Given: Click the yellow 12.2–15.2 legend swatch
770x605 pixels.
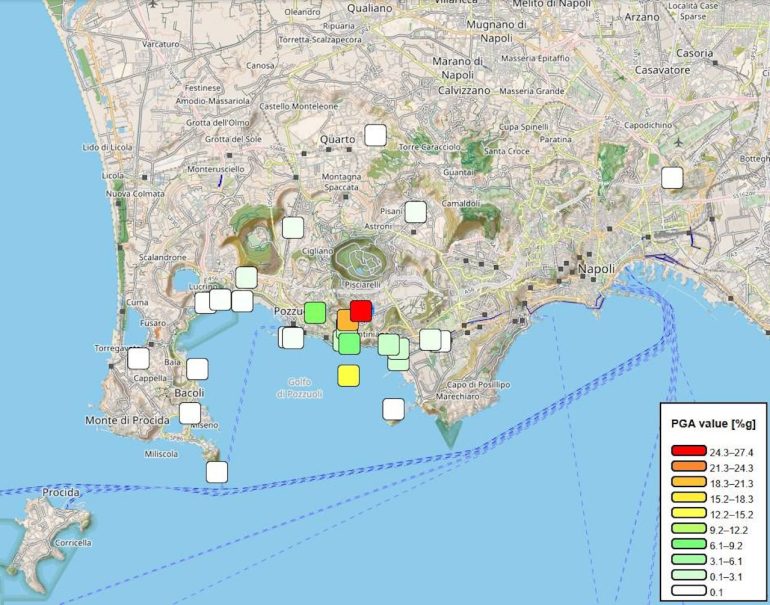Looking at the screenshot, I should point(688,514).
